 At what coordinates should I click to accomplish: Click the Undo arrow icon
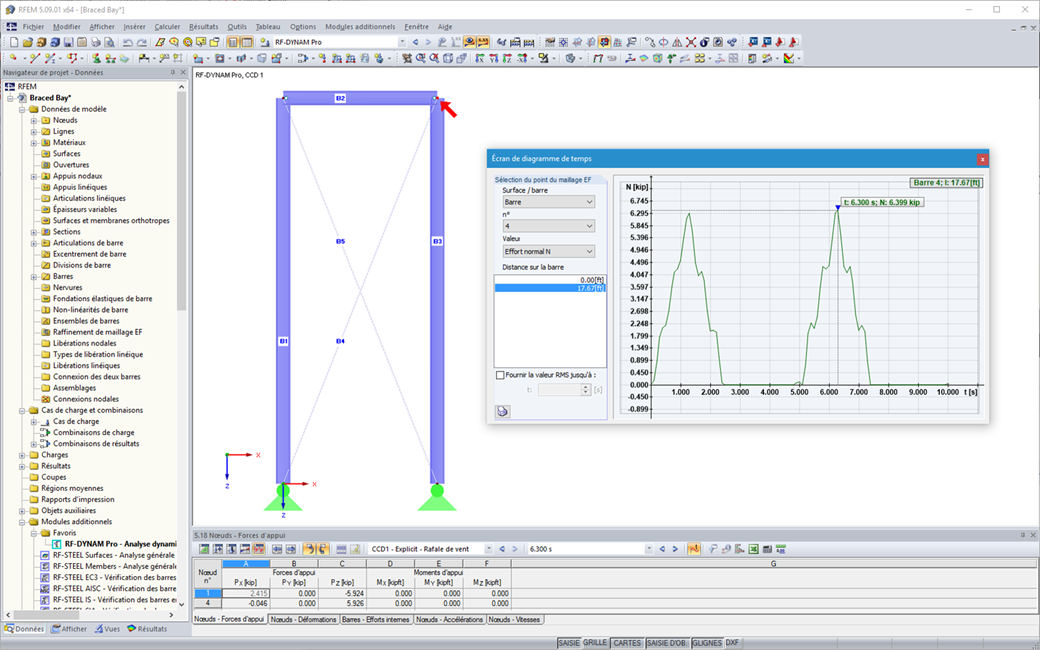pyautogui.click(x=128, y=43)
